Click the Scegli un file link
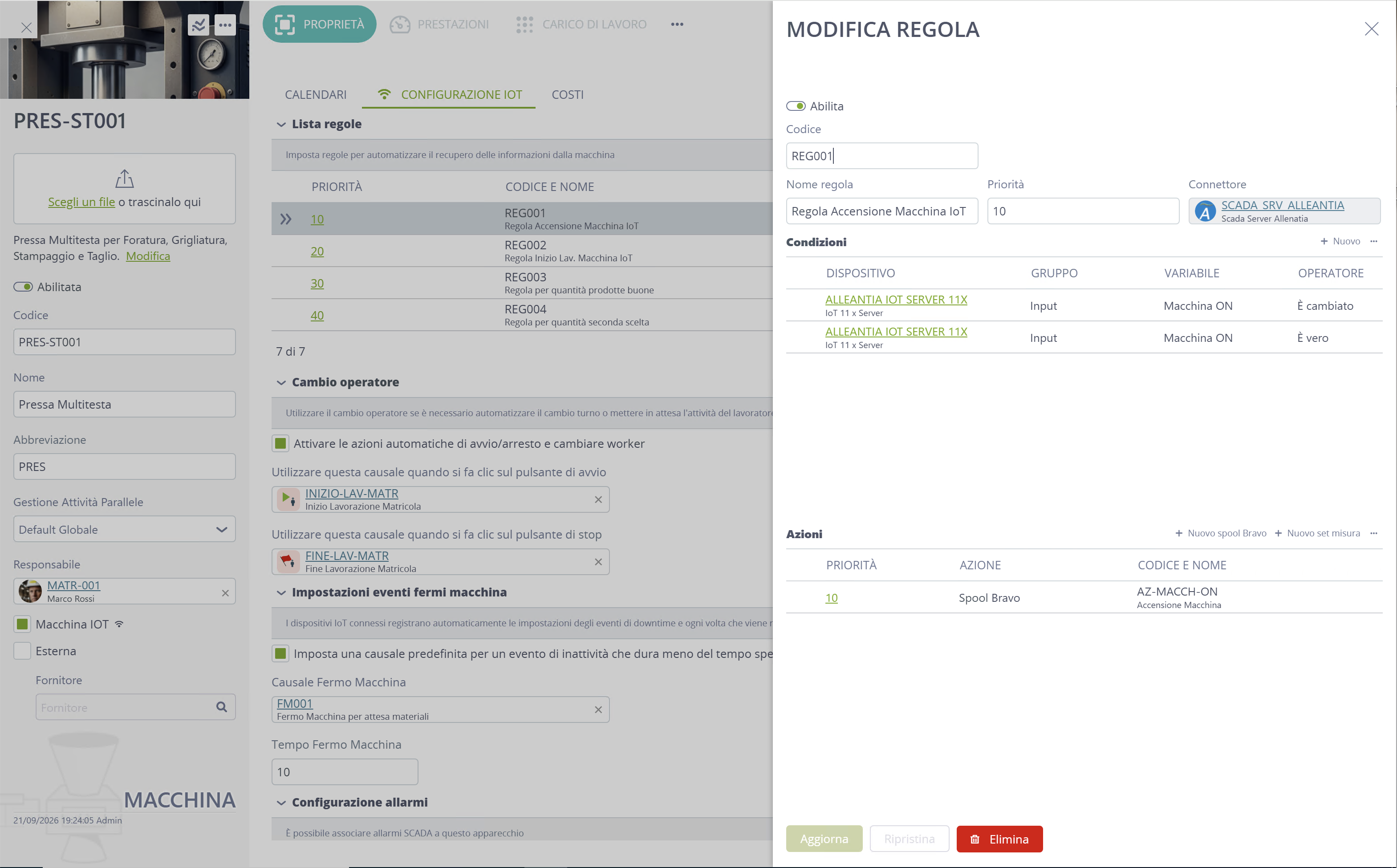This screenshot has height=868, width=1397. pyautogui.click(x=81, y=202)
